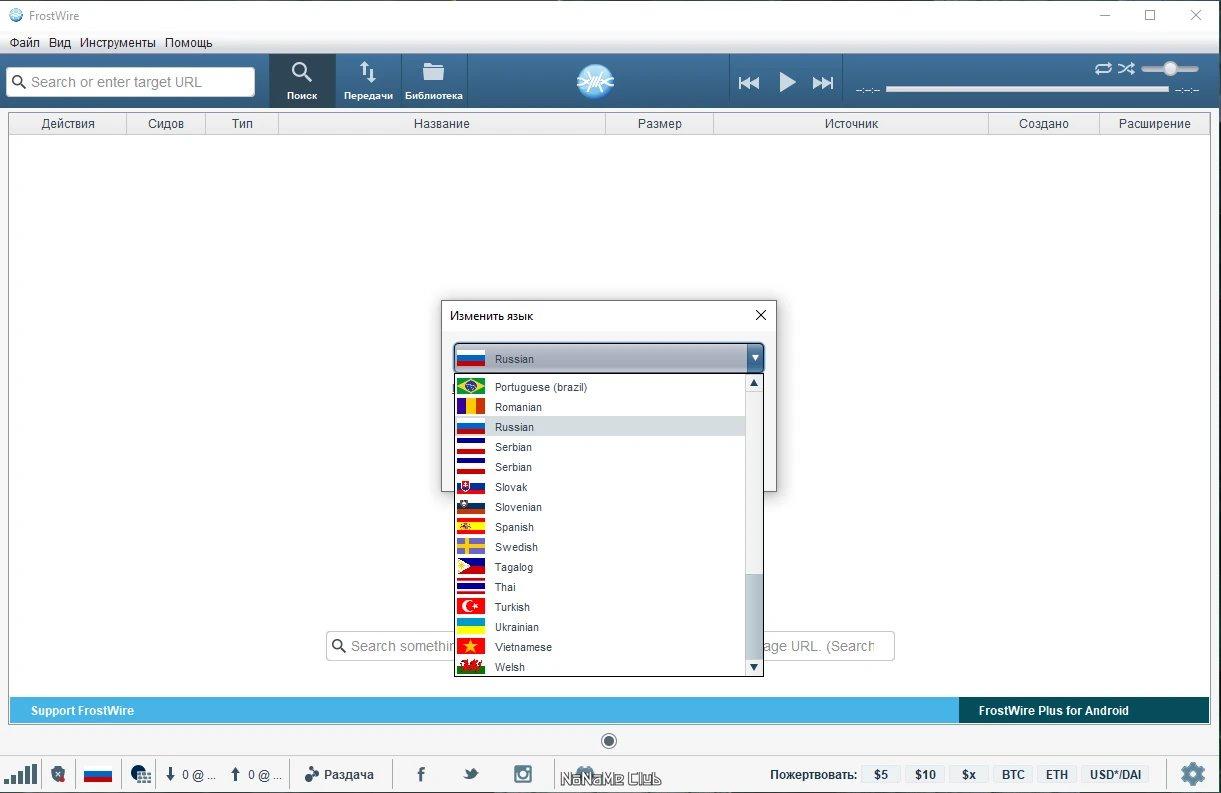Sort results by Название column

pos(442,124)
